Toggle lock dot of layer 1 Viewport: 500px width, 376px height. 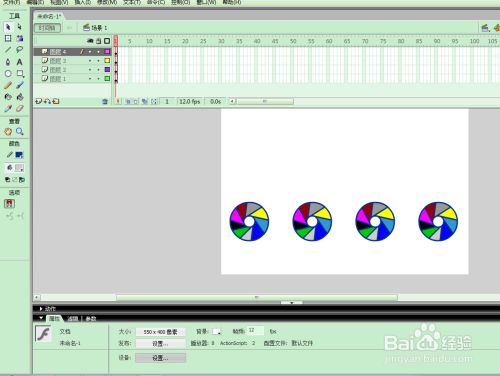coord(98,79)
